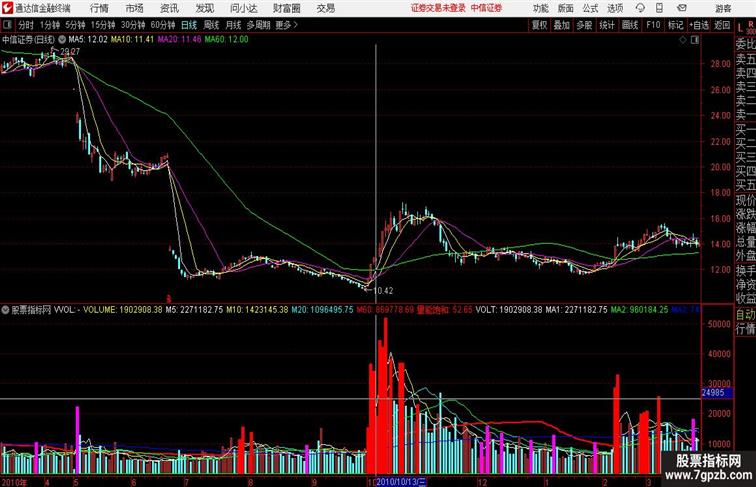
Task: Click the 自动 tab on right sidebar
Action: coord(745,315)
